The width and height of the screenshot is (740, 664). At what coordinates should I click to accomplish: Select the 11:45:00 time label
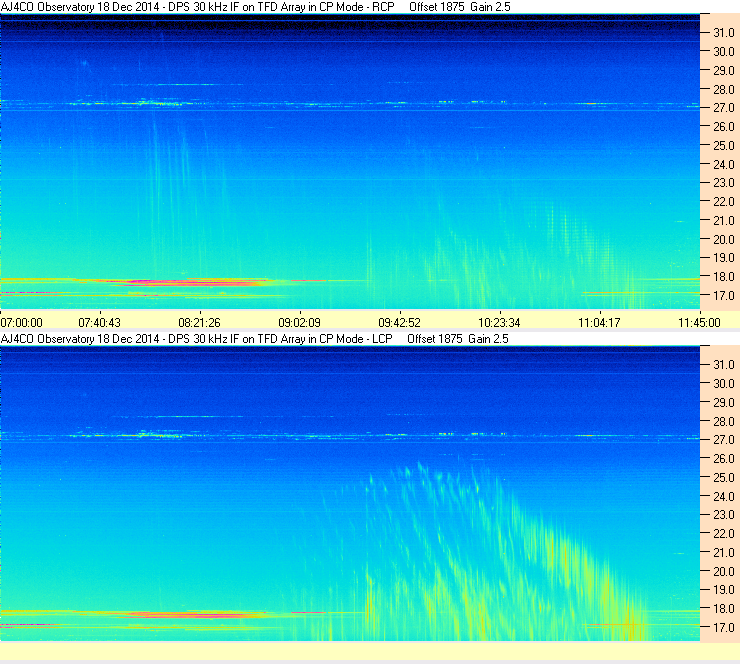tap(699, 323)
